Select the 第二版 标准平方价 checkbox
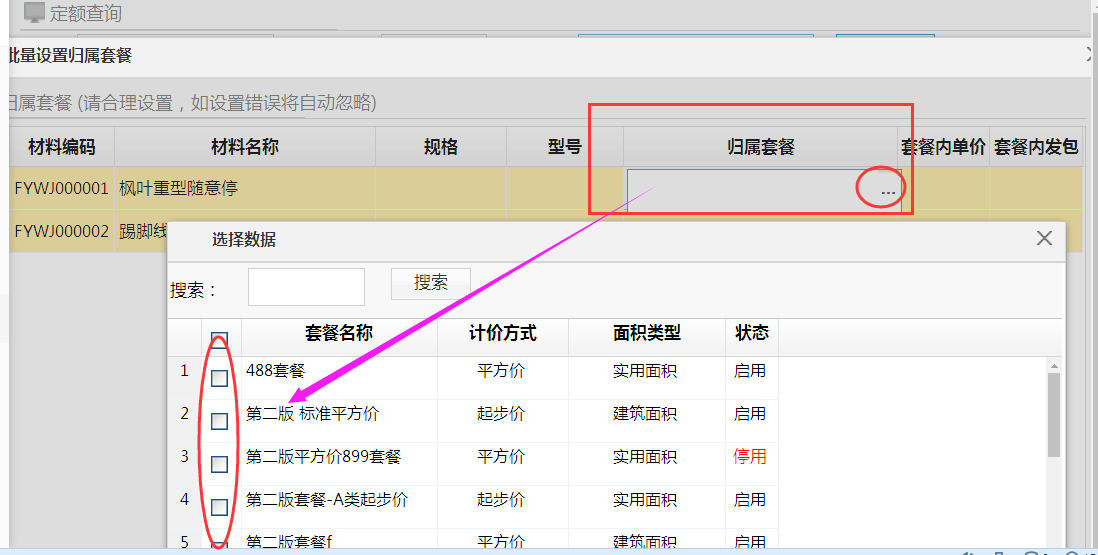This screenshot has height=555, width=1098. [x=219, y=421]
